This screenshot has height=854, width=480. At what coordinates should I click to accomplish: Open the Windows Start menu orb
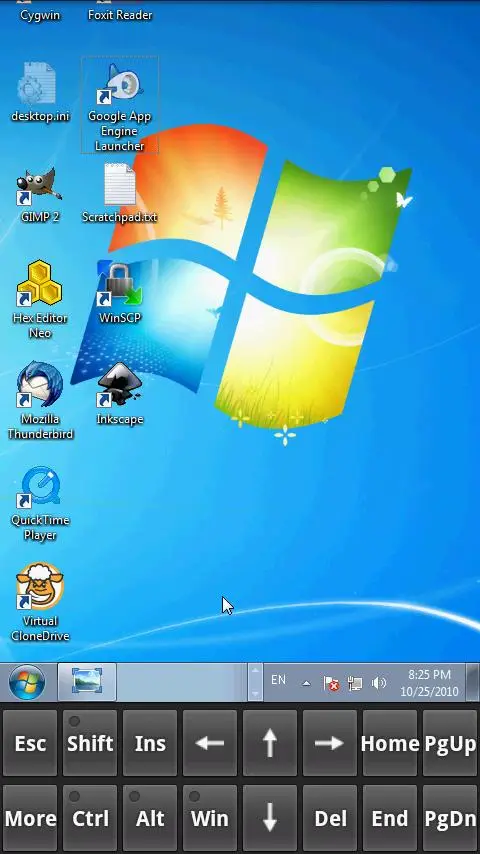point(27,682)
